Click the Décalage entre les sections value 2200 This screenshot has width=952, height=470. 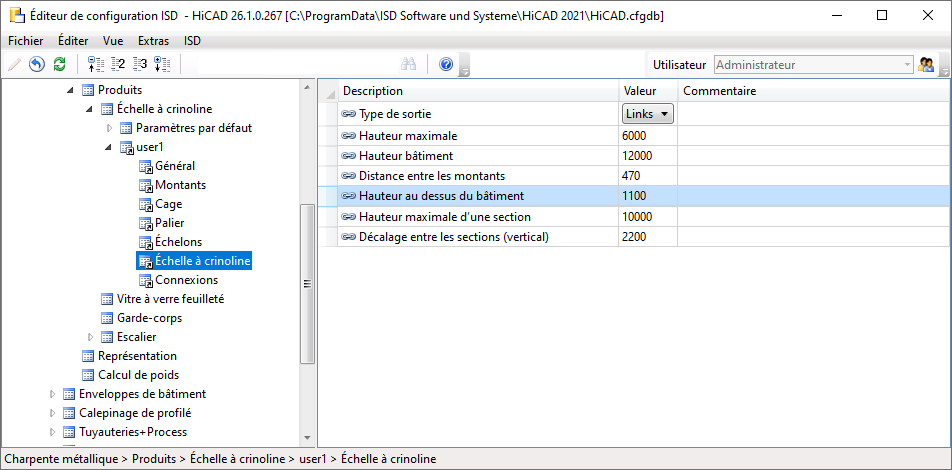(x=648, y=237)
